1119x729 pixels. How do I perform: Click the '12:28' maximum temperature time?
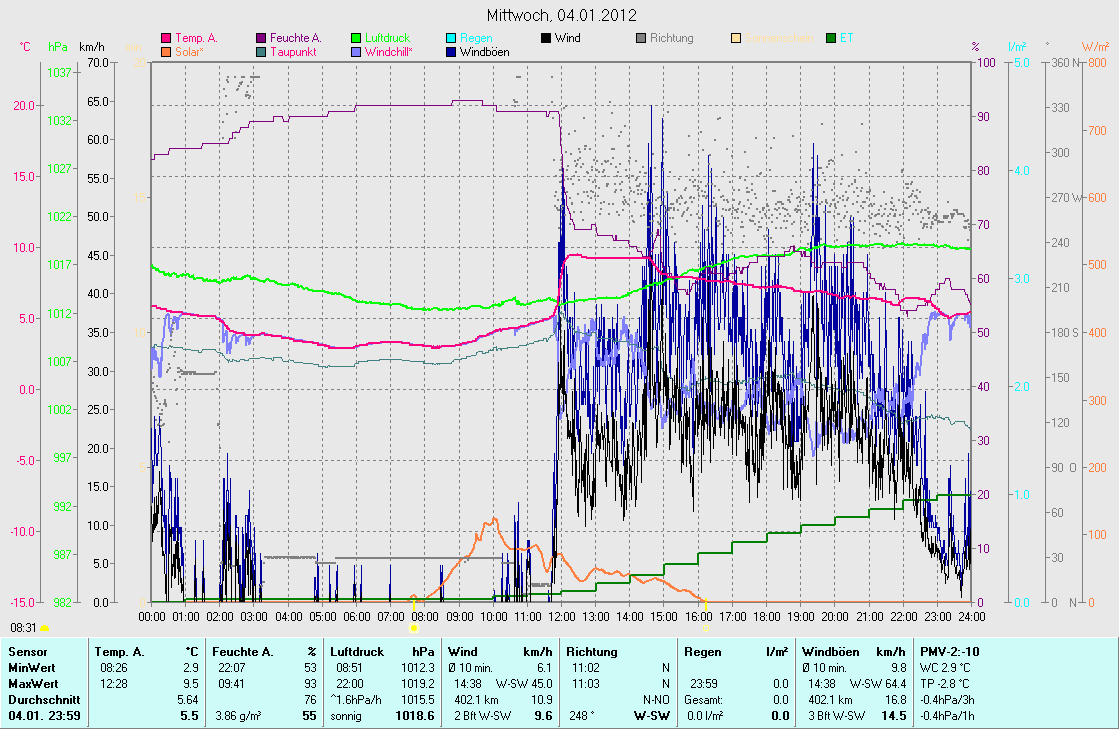click(113, 684)
